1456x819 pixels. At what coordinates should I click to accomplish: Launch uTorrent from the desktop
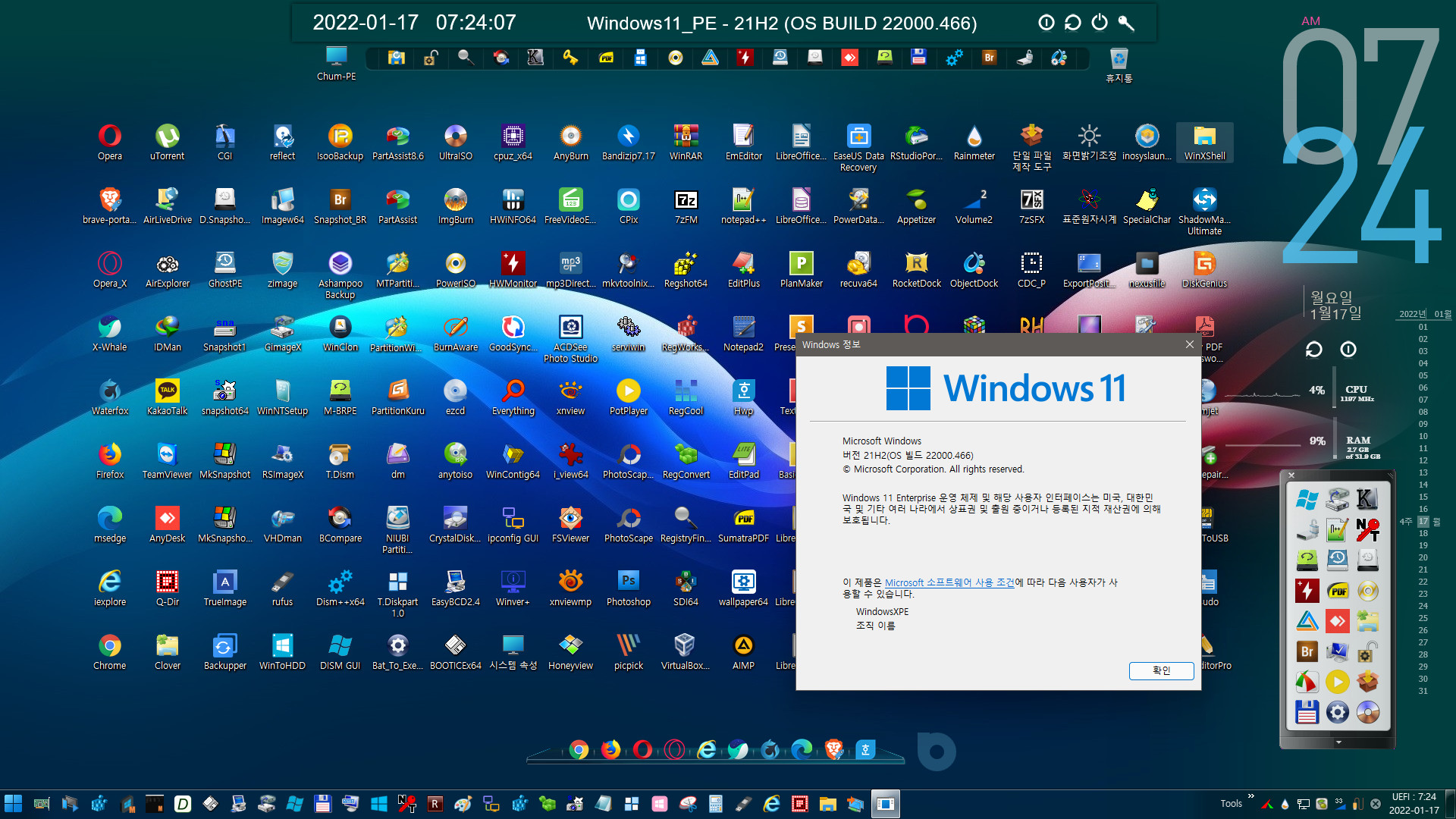click(x=168, y=143)
